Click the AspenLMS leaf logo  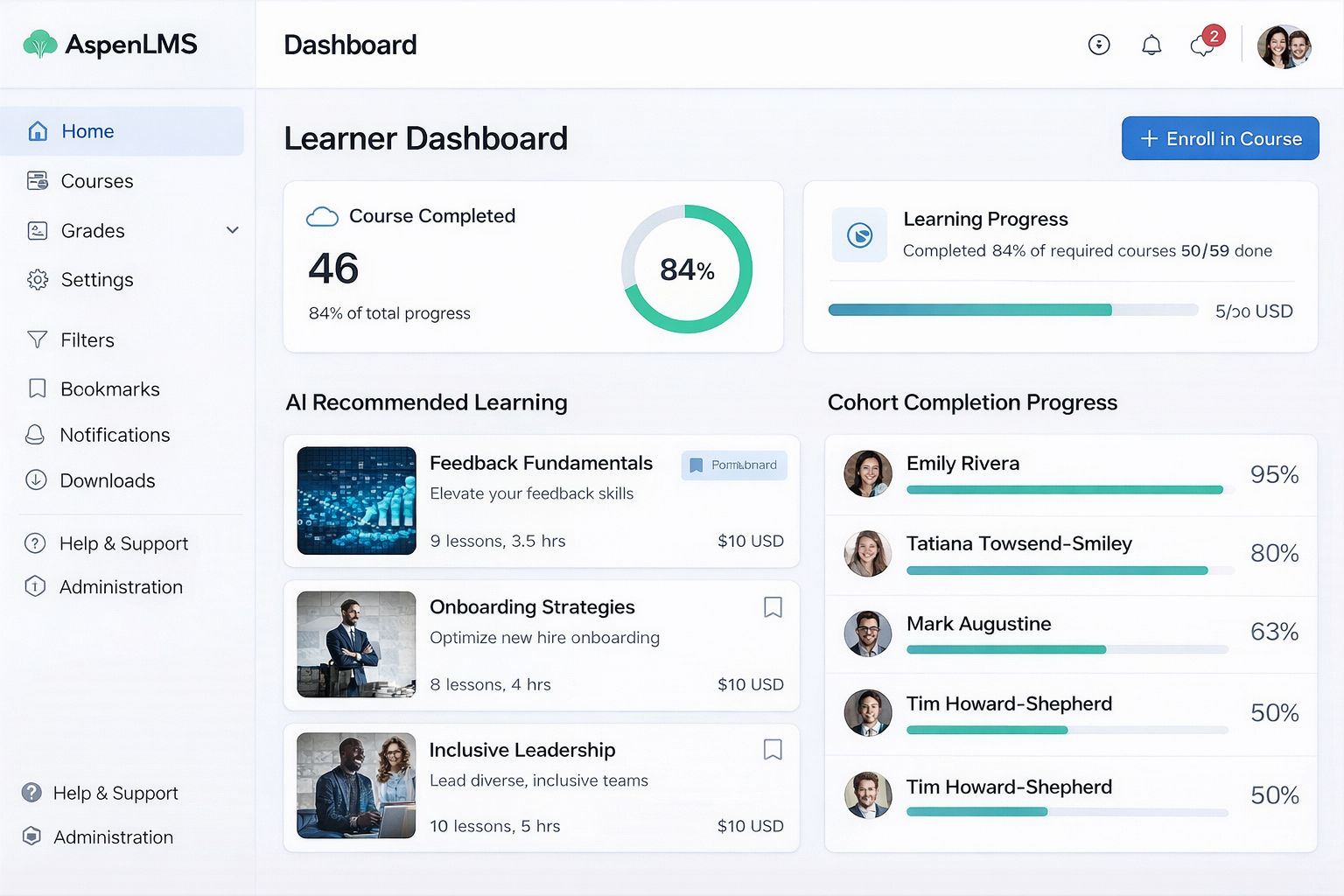(39, 44)
